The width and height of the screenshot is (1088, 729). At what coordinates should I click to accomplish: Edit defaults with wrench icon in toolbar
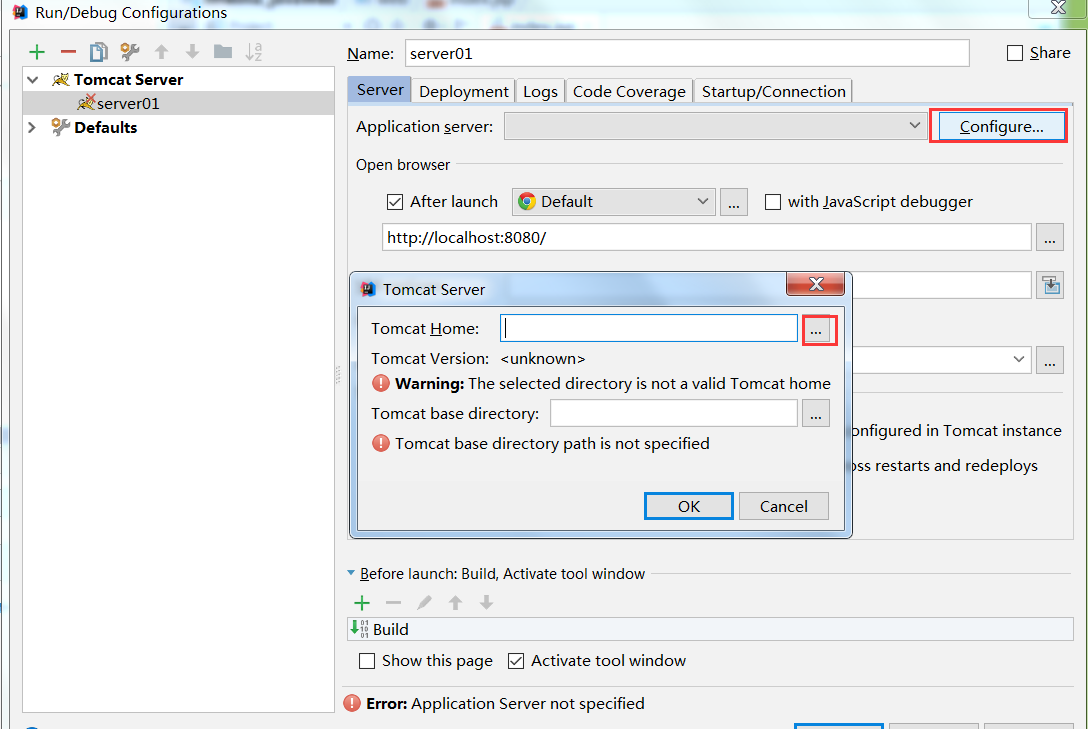coord(130,52)
